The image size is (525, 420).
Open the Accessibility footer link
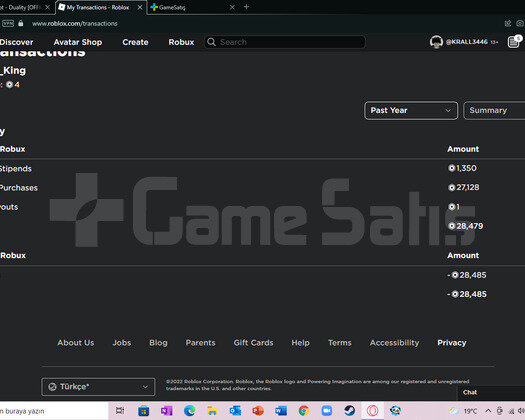pyautogui.click(x=394, y=343)
